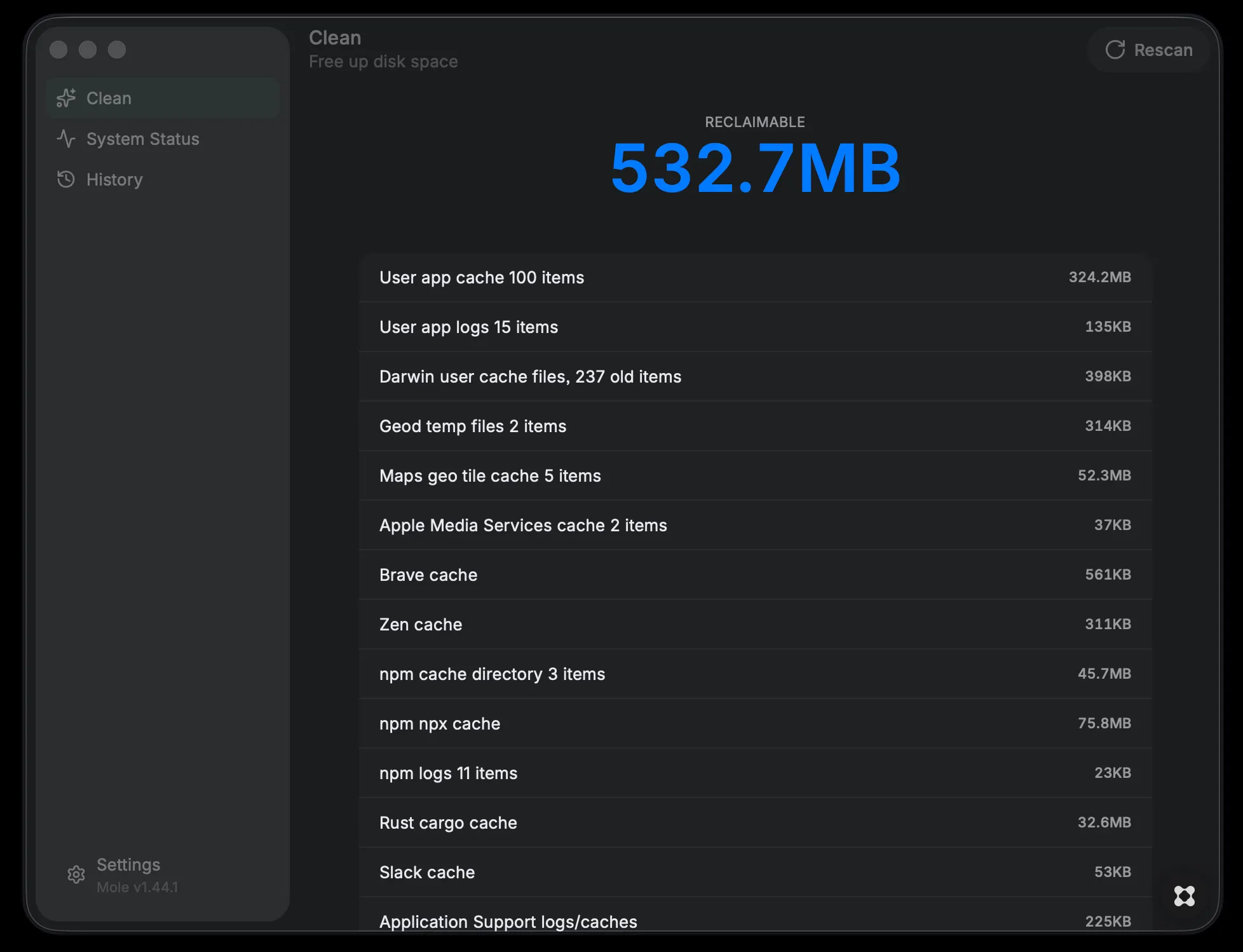Click the 23KB size value
Image resolution: width=1243 pixels, height=952 pixels.
(1112, 773)
